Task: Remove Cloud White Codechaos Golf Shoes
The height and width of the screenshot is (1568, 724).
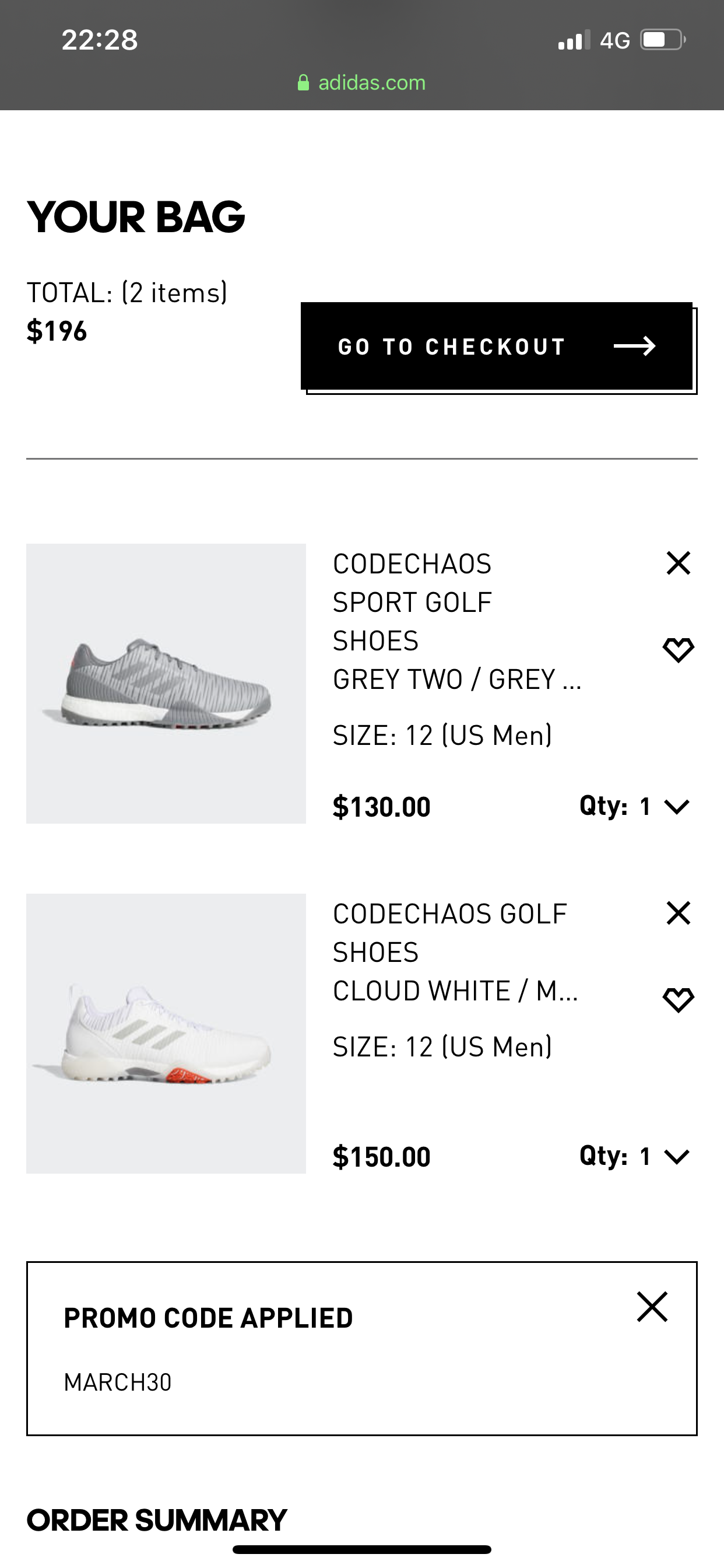Action: pos(678,913)
